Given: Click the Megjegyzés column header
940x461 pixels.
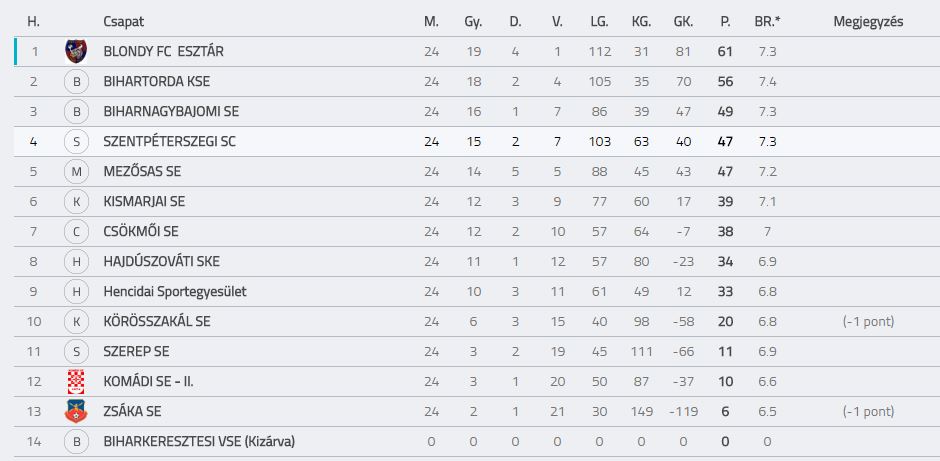Looking at the screenshot, I should (868, 22).
